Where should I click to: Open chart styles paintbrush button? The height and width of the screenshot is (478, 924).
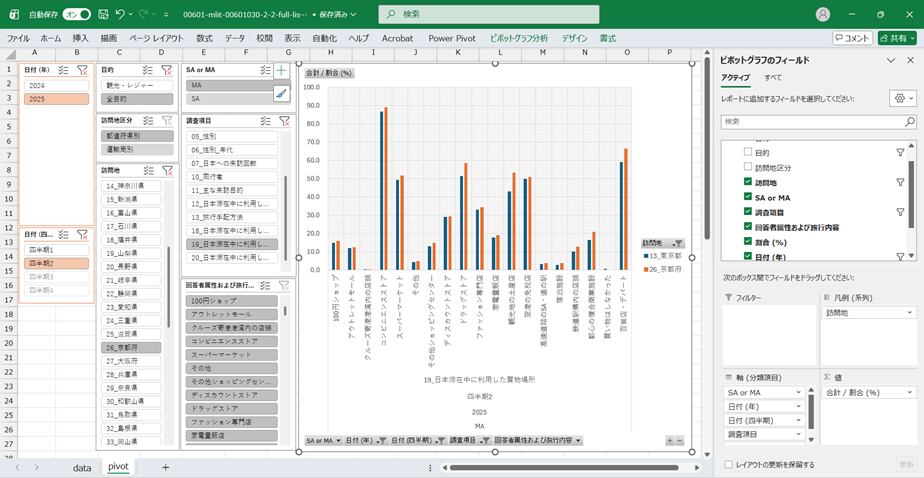282,93
